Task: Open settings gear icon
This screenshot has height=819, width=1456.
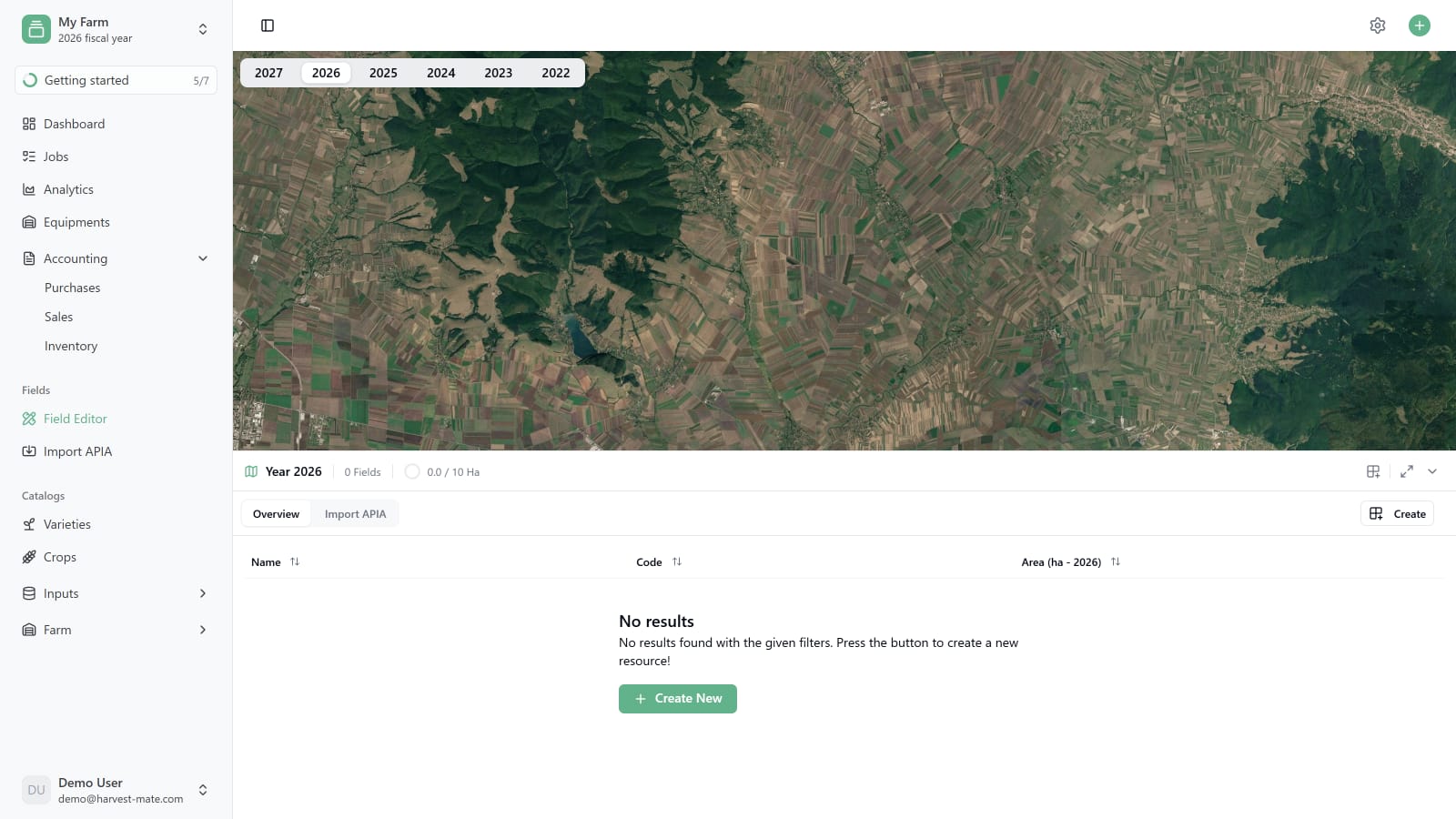Action: [1378, 25]
